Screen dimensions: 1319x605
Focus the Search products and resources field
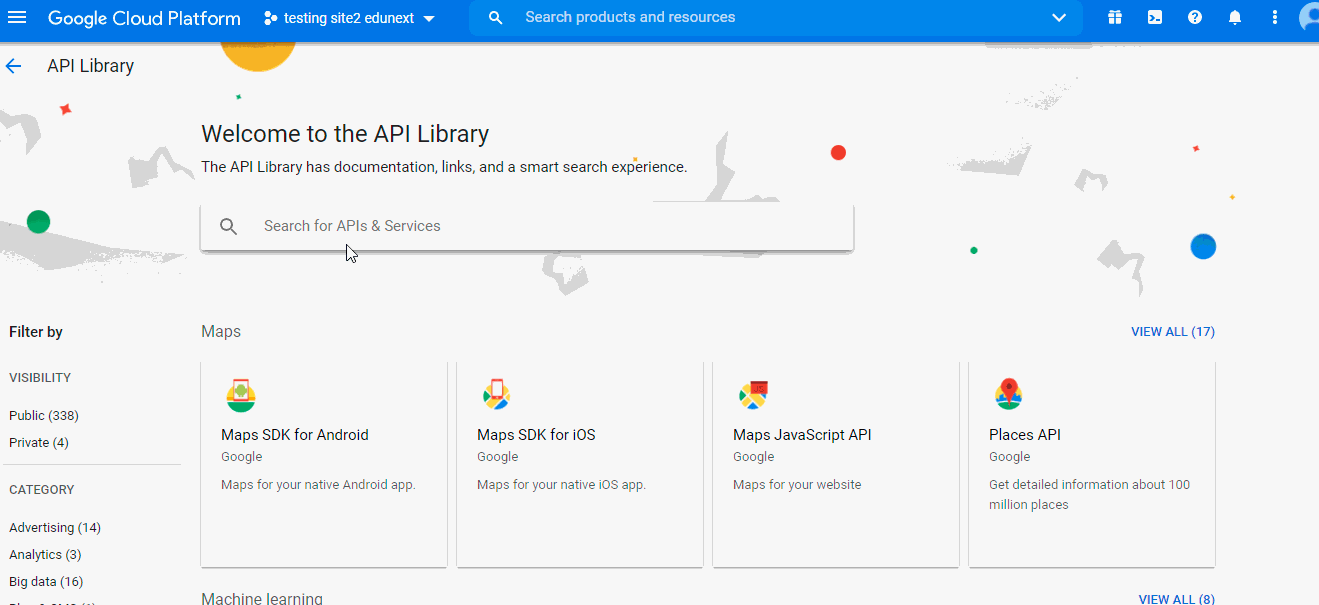click(775, 18)
